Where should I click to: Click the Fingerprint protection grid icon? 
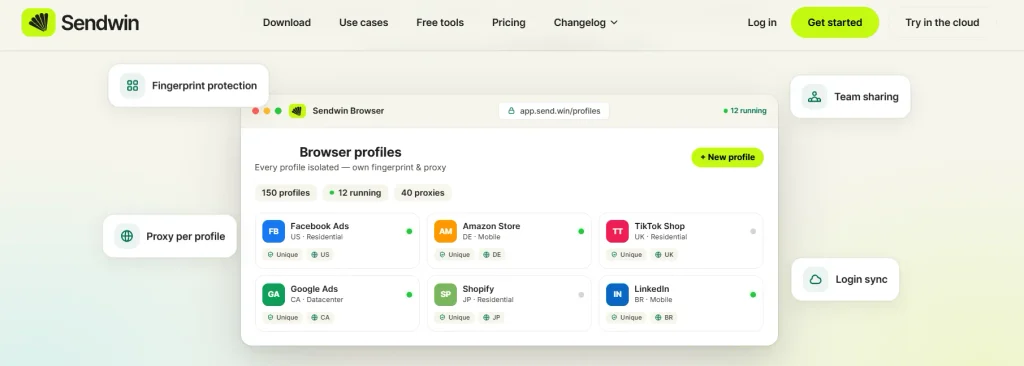click(133, 86)
